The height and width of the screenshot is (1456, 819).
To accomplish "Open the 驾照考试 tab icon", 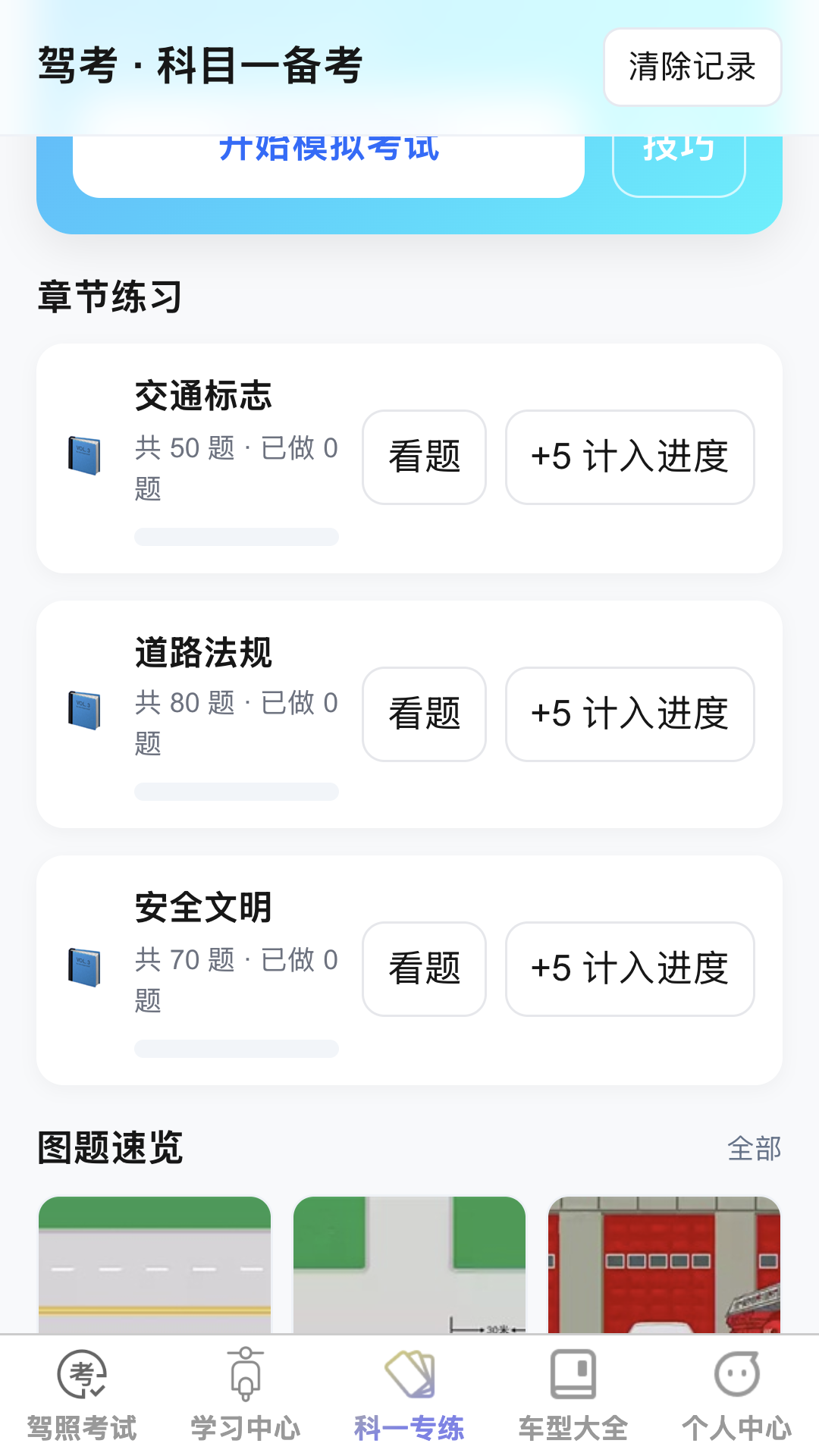I will tap(82, 1374).
